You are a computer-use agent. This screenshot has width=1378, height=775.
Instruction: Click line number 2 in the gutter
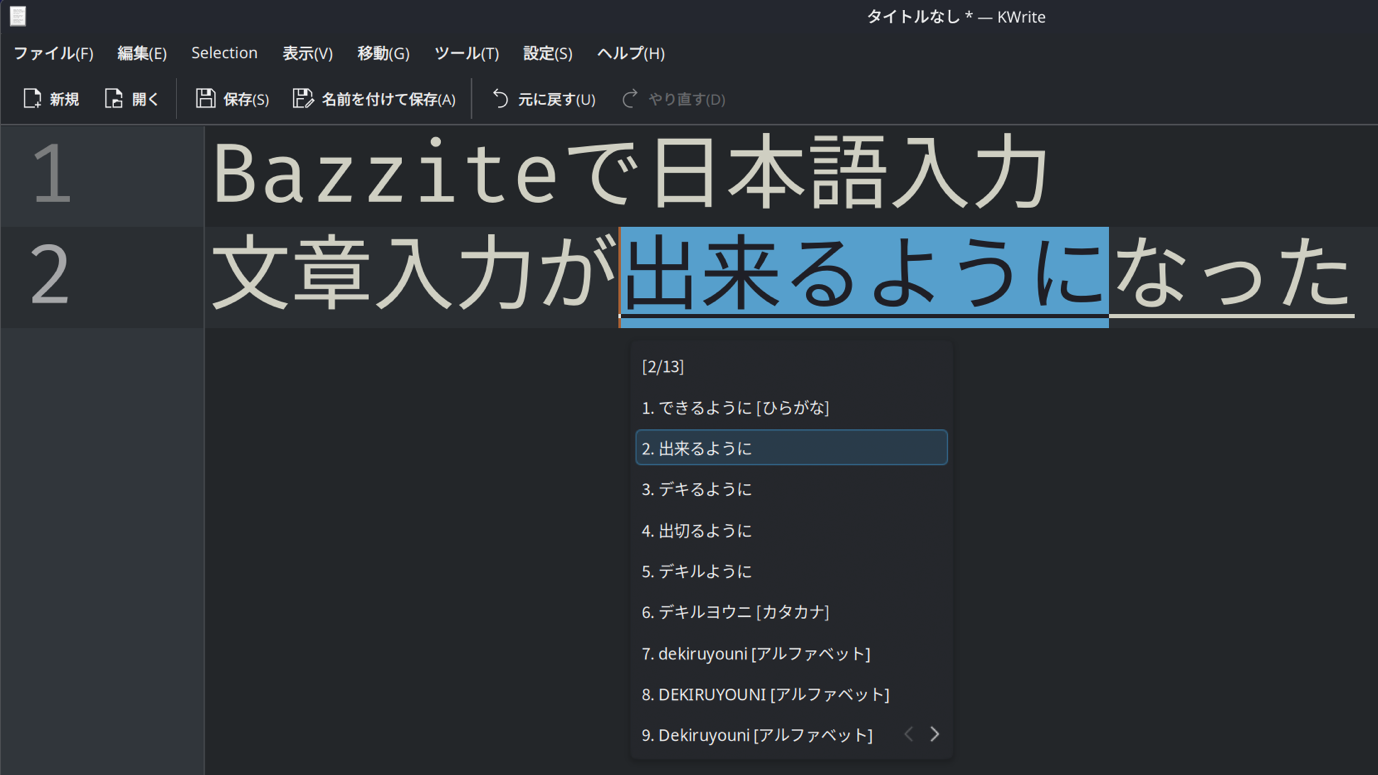pyautogui.click(x=50, y=275)
